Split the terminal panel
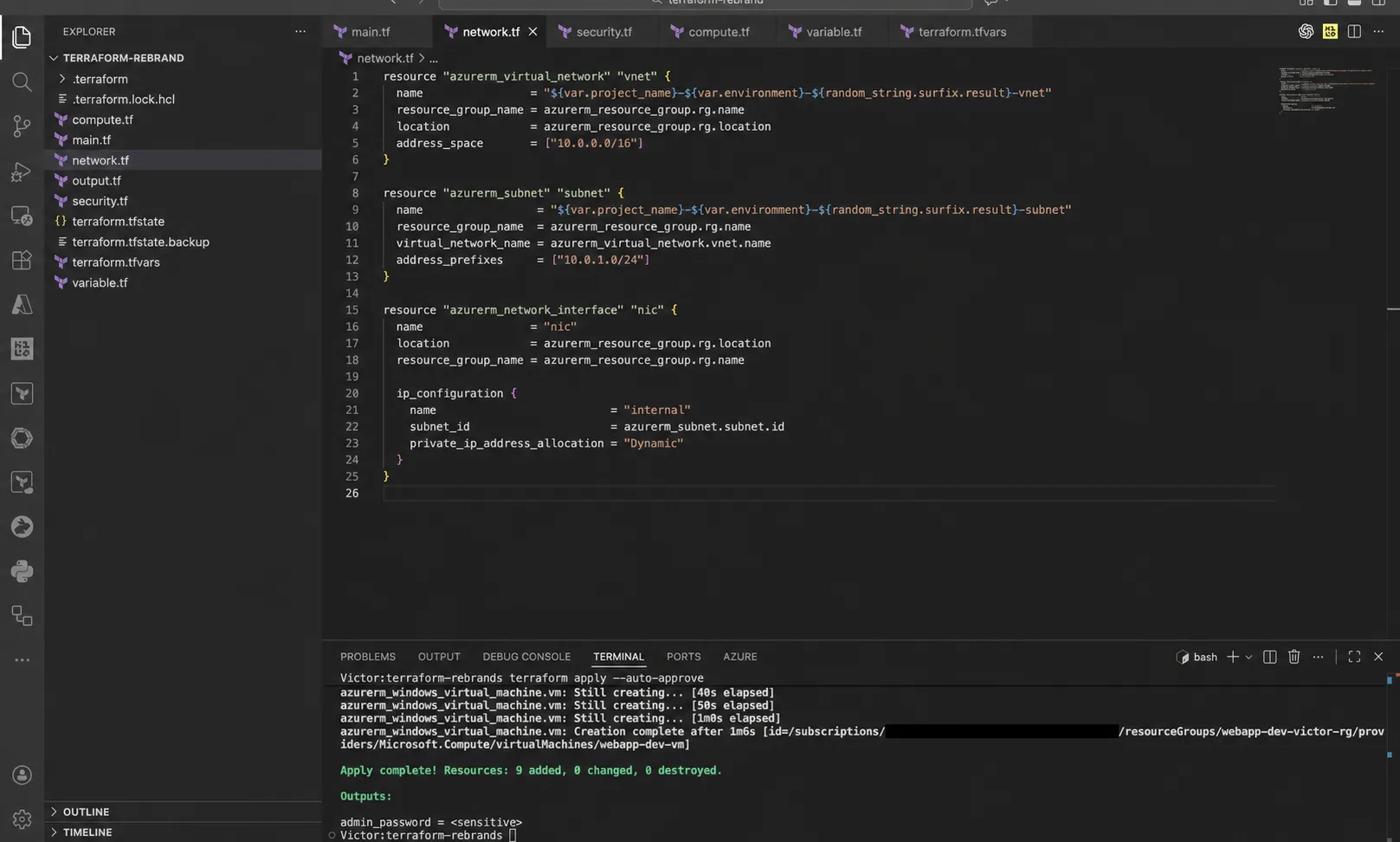 pos(1269,657)
